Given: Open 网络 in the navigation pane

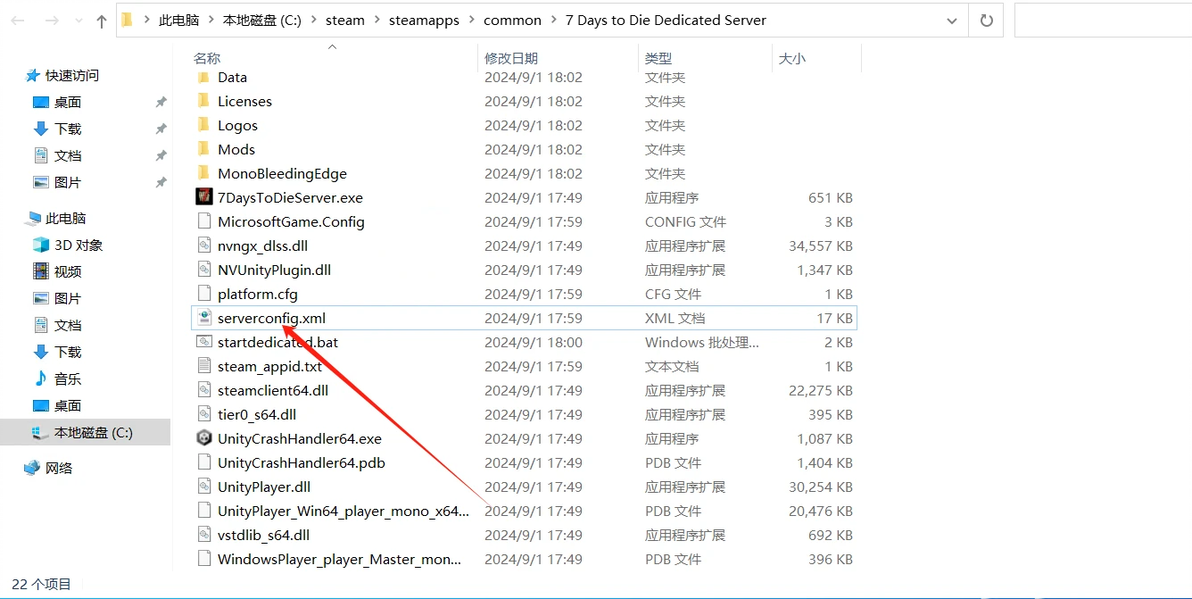Looking at the screenshot, I should [x=59, y=468].
